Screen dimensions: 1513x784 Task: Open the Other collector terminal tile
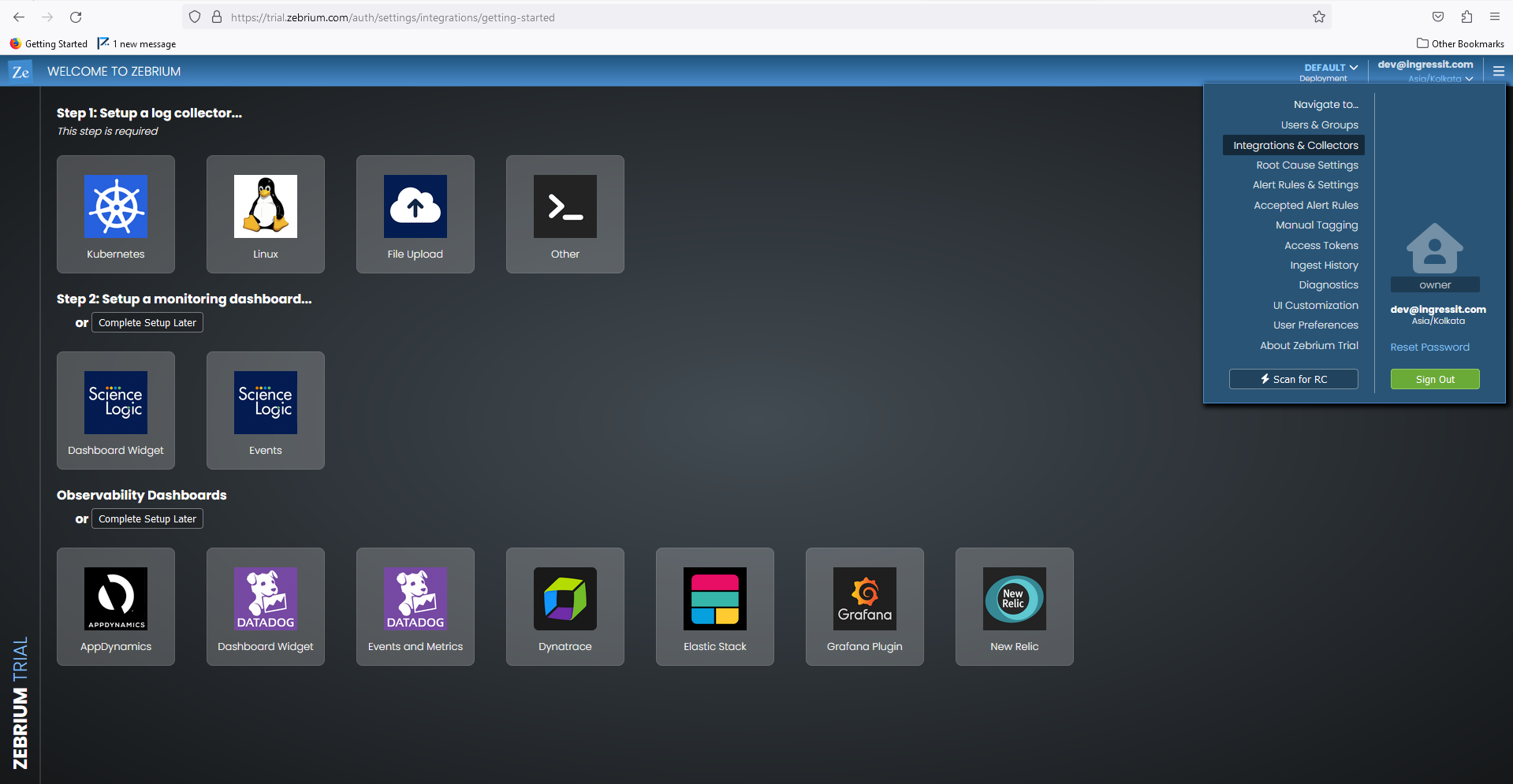pos(565,214)
